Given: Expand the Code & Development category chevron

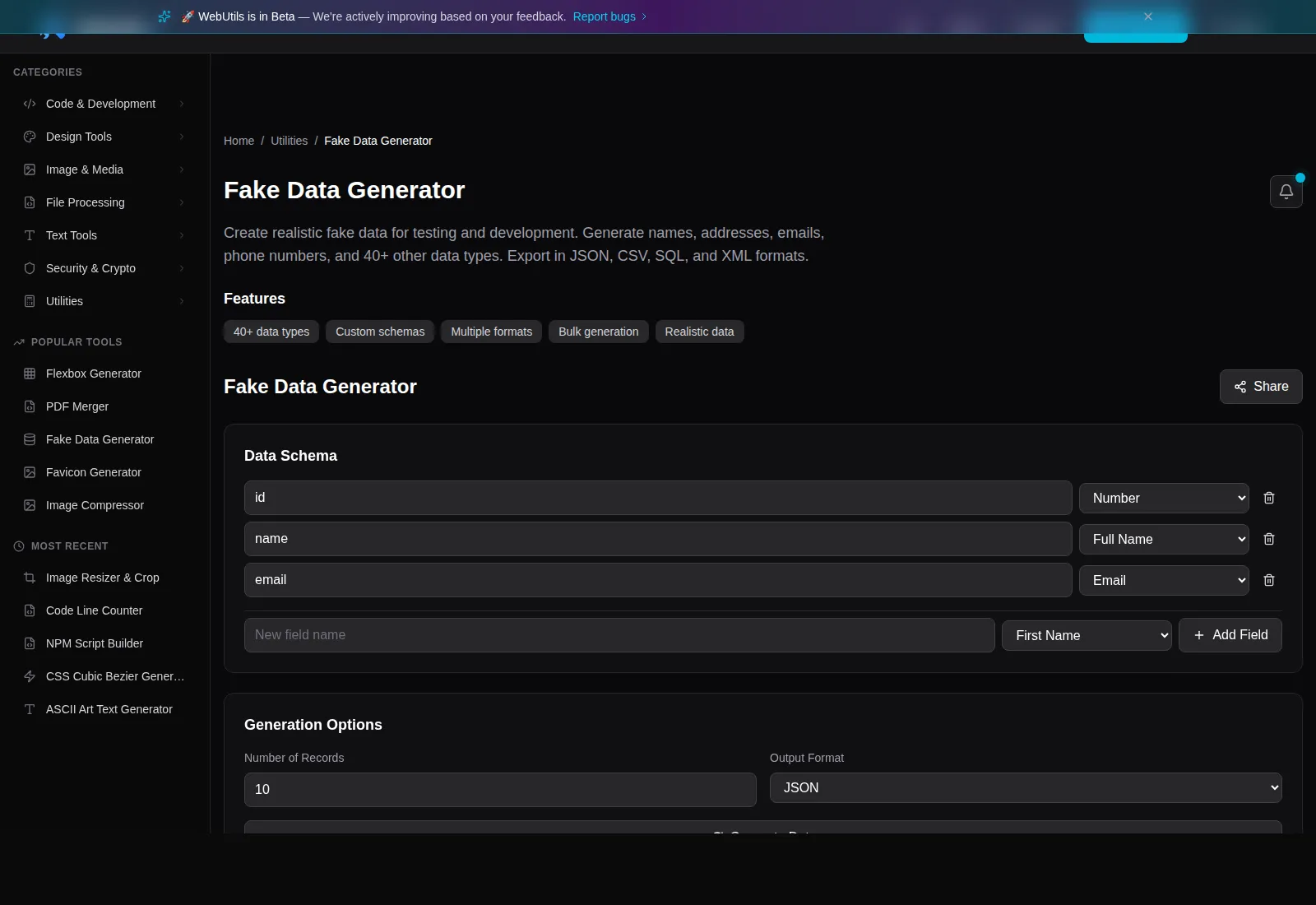Looking at the screenshot, I should (182, 104).
